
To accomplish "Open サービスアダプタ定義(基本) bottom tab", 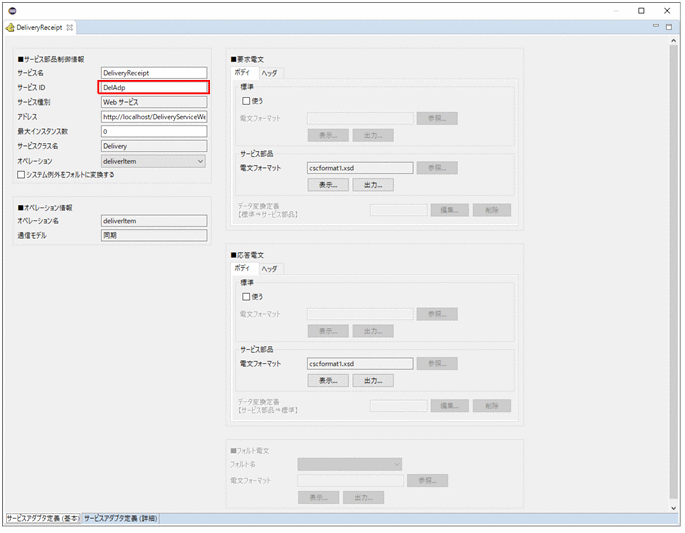I will (43, 519).
